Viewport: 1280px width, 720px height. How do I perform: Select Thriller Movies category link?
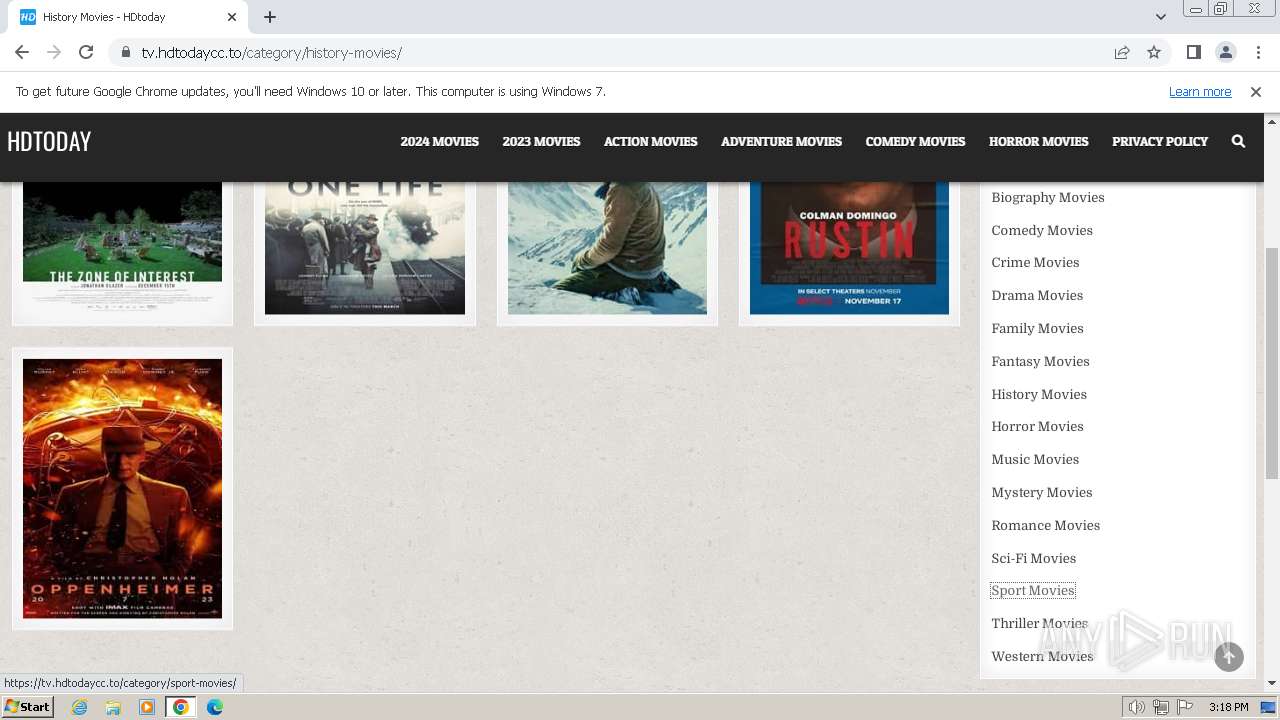coord(1039,623)
